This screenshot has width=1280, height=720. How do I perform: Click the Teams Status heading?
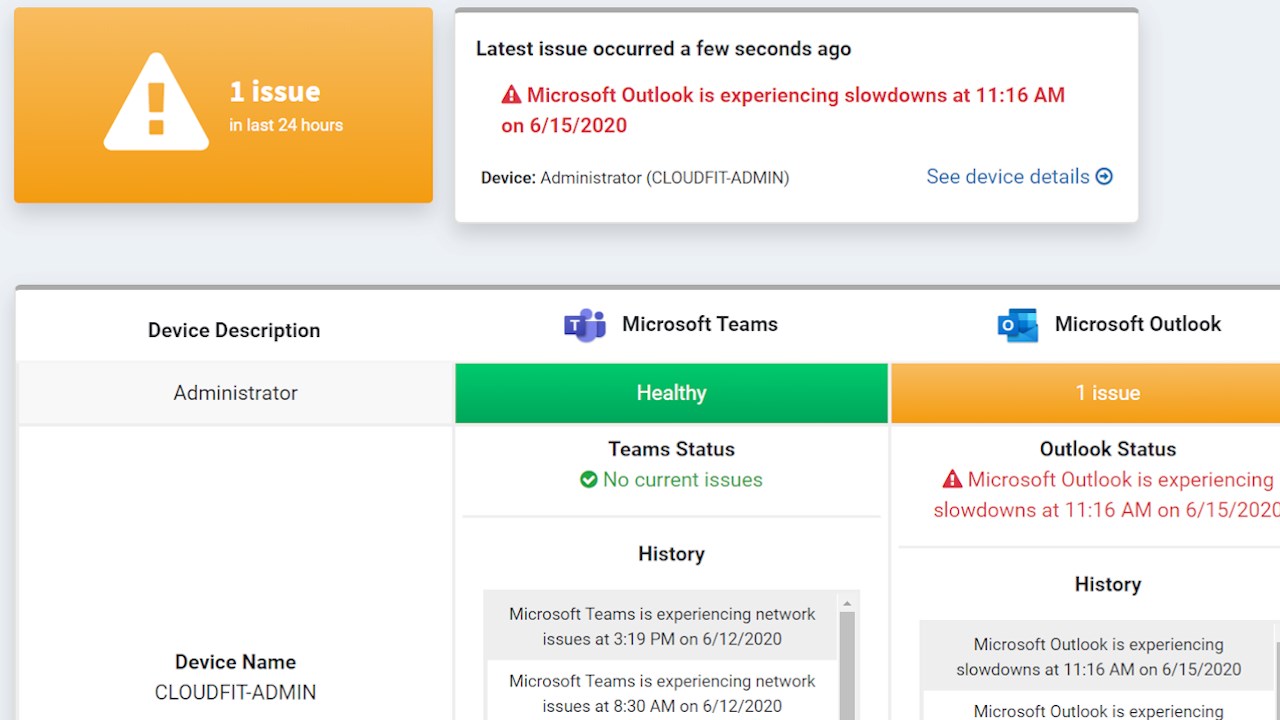click(x=671, y=449)
